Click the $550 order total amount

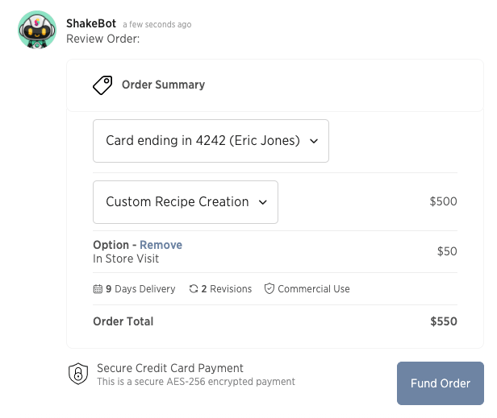pyautogui.click(x=444, y=321)
